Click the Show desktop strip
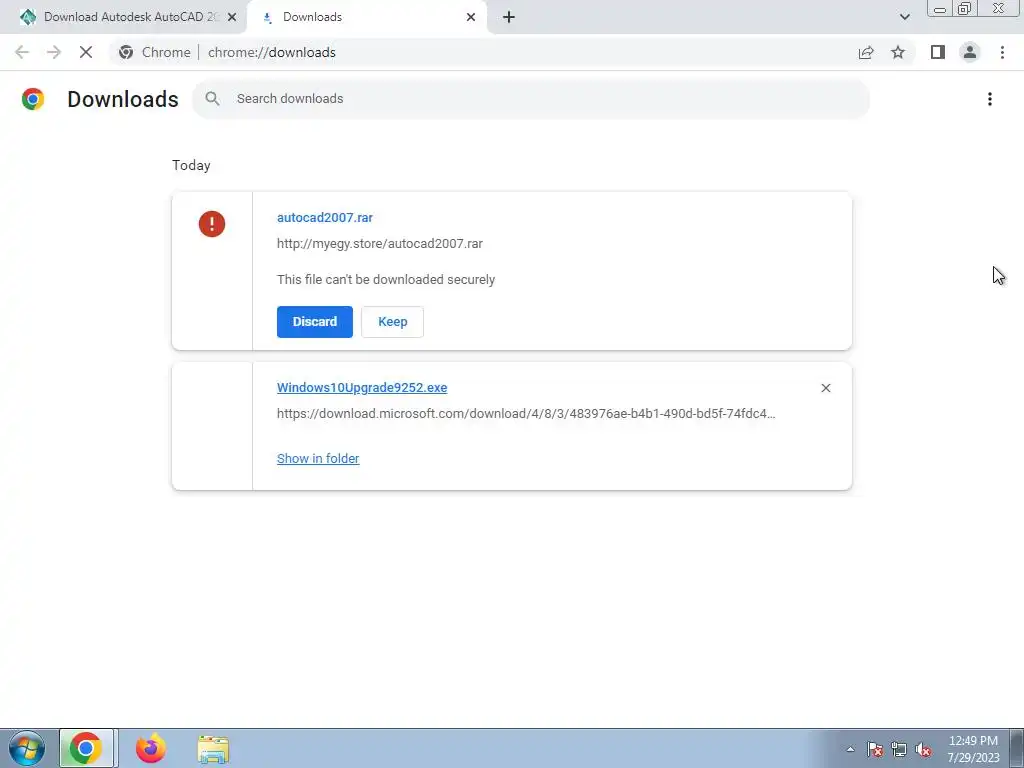1024x768 pixels. click(x=1017, y=748)
